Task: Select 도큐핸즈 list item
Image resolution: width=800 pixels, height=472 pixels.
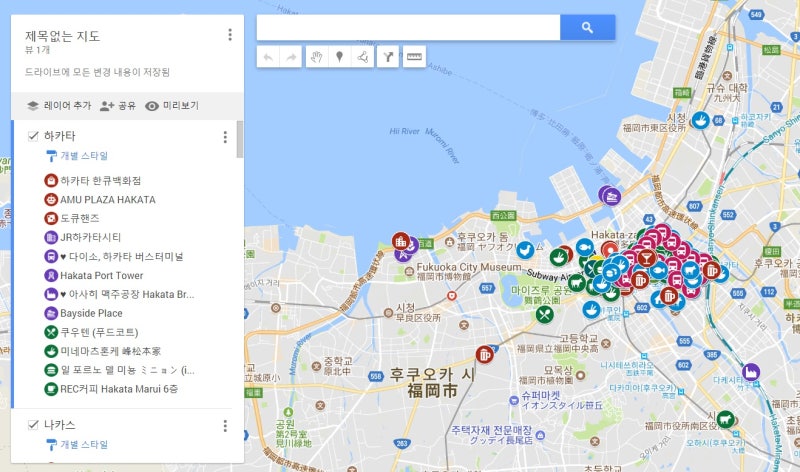Action: click(x=80, y=218)
